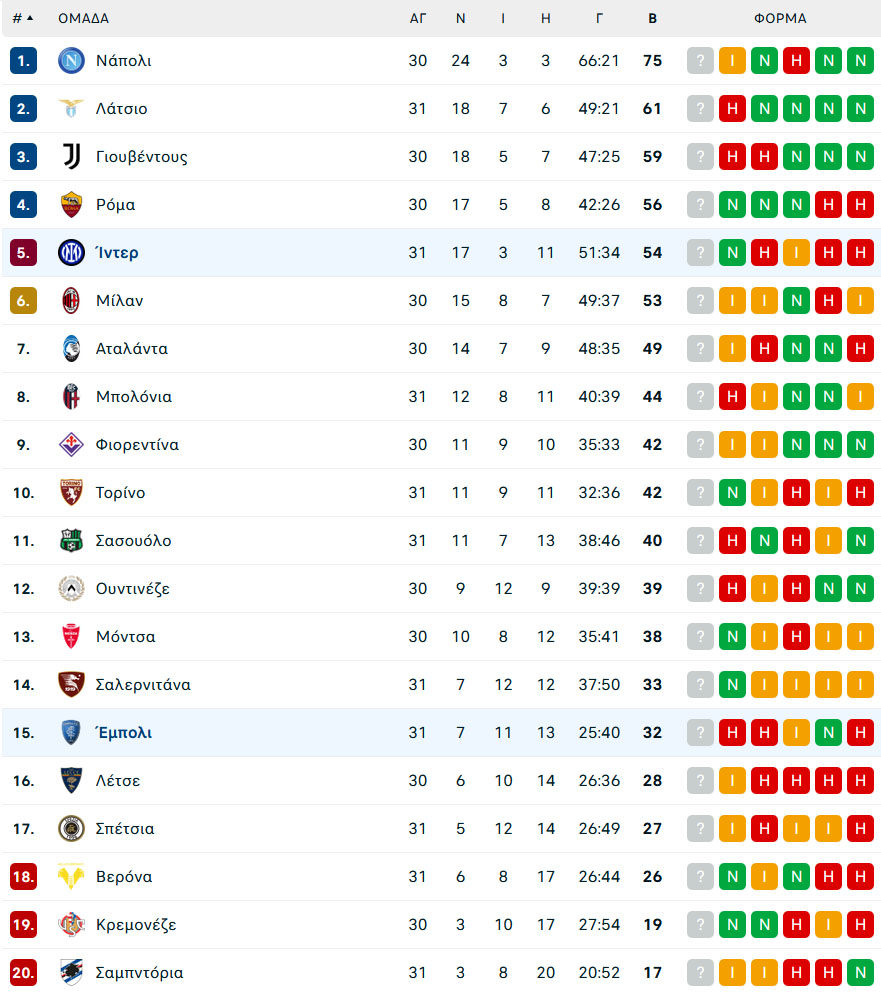Select the red 20. rank badge for Sampdoria
Image resolution: width=881 pixels, height=993 pixels.
coord(23,973)
